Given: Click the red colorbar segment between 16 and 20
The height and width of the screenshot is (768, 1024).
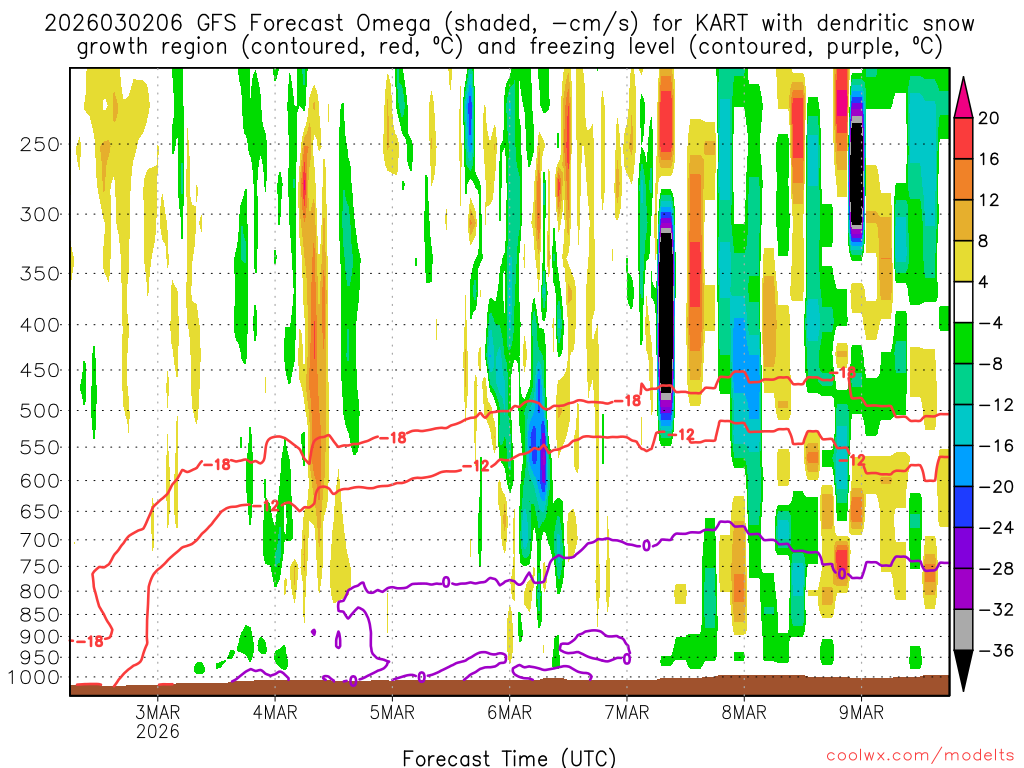Looking at the screenshot, I should point(963,138).
